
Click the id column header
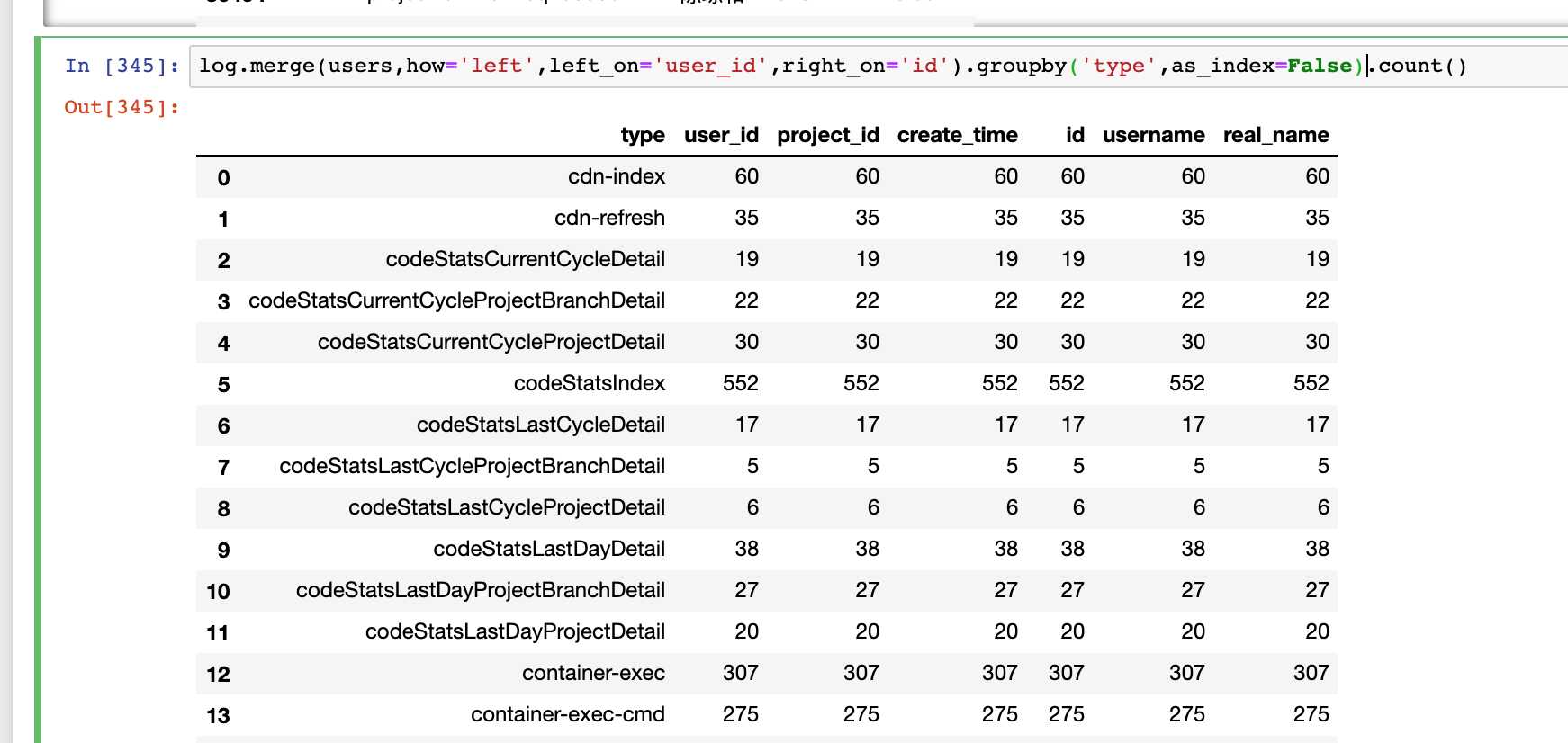(x=1075, y=136)
